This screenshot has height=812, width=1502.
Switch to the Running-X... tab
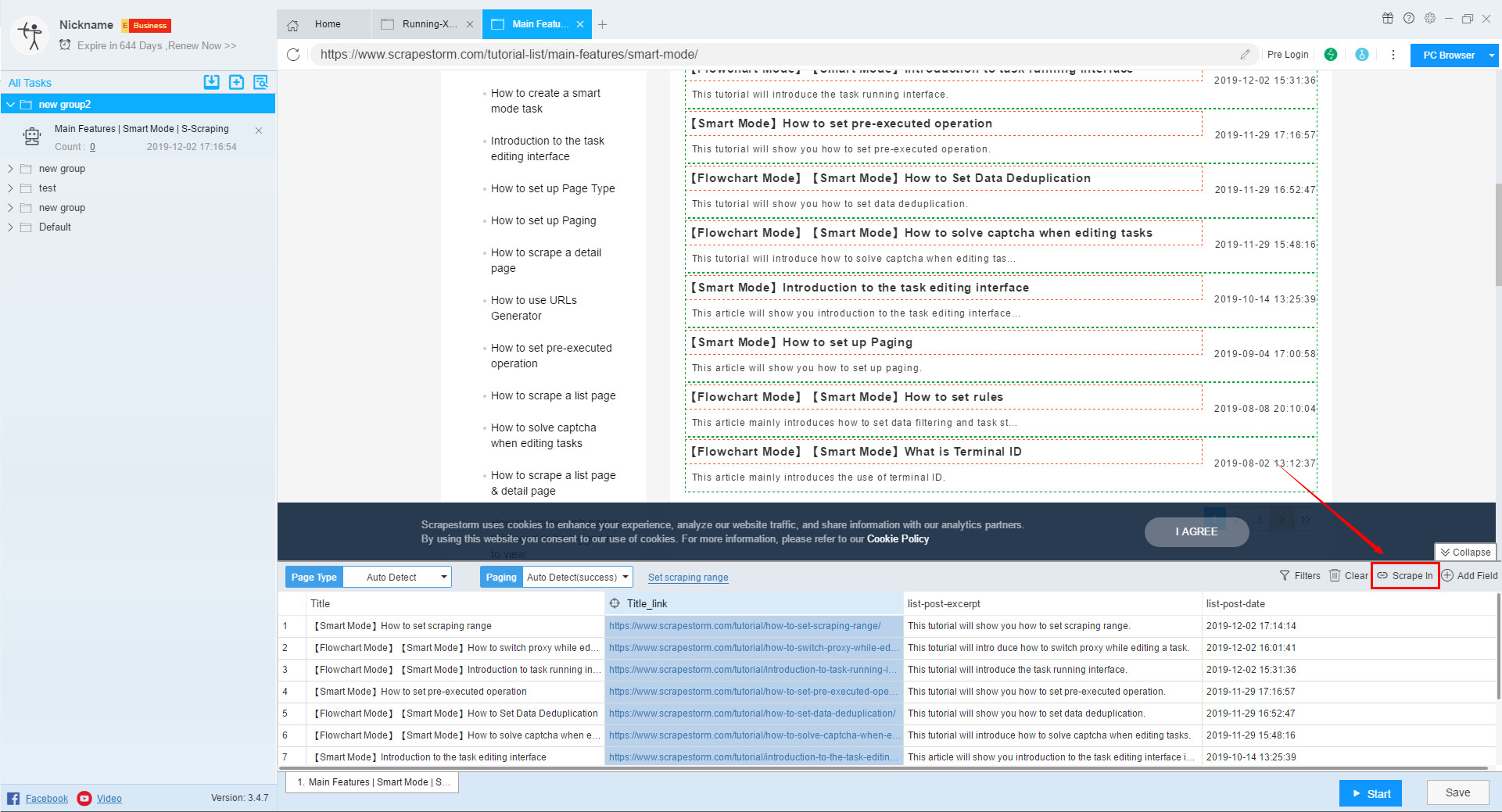[426, 24]
